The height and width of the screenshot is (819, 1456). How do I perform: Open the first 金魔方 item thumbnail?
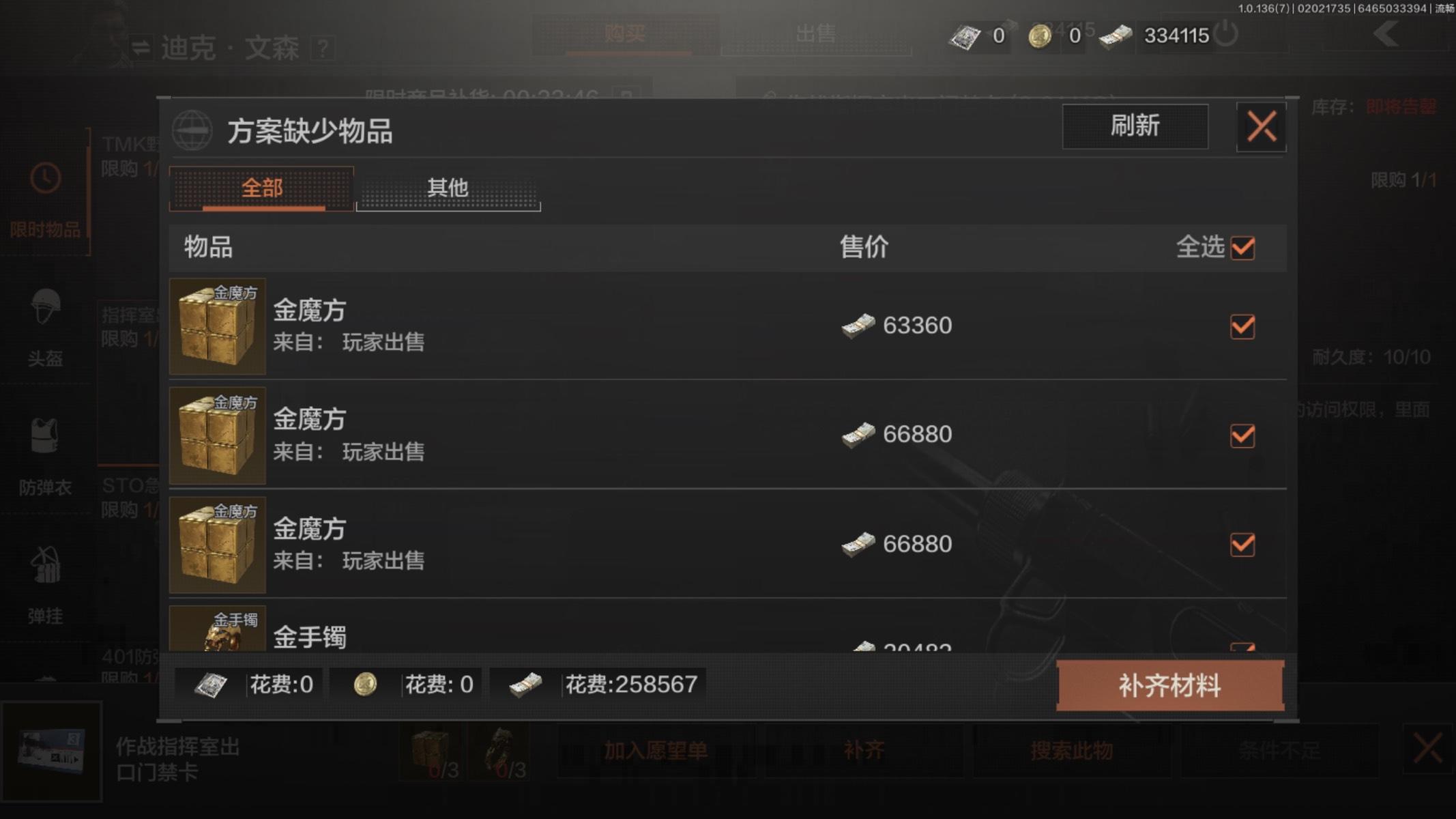(x=218, y=326)
